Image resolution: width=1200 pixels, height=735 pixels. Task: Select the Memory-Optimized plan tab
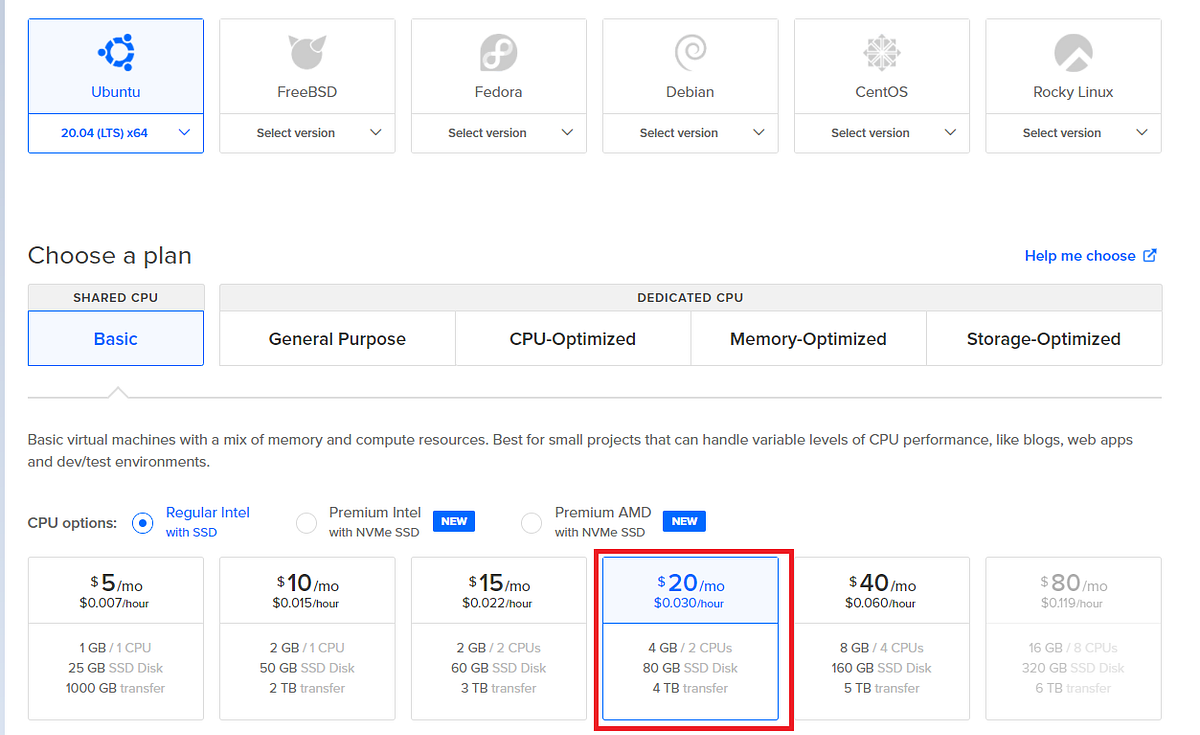[808, 338]
